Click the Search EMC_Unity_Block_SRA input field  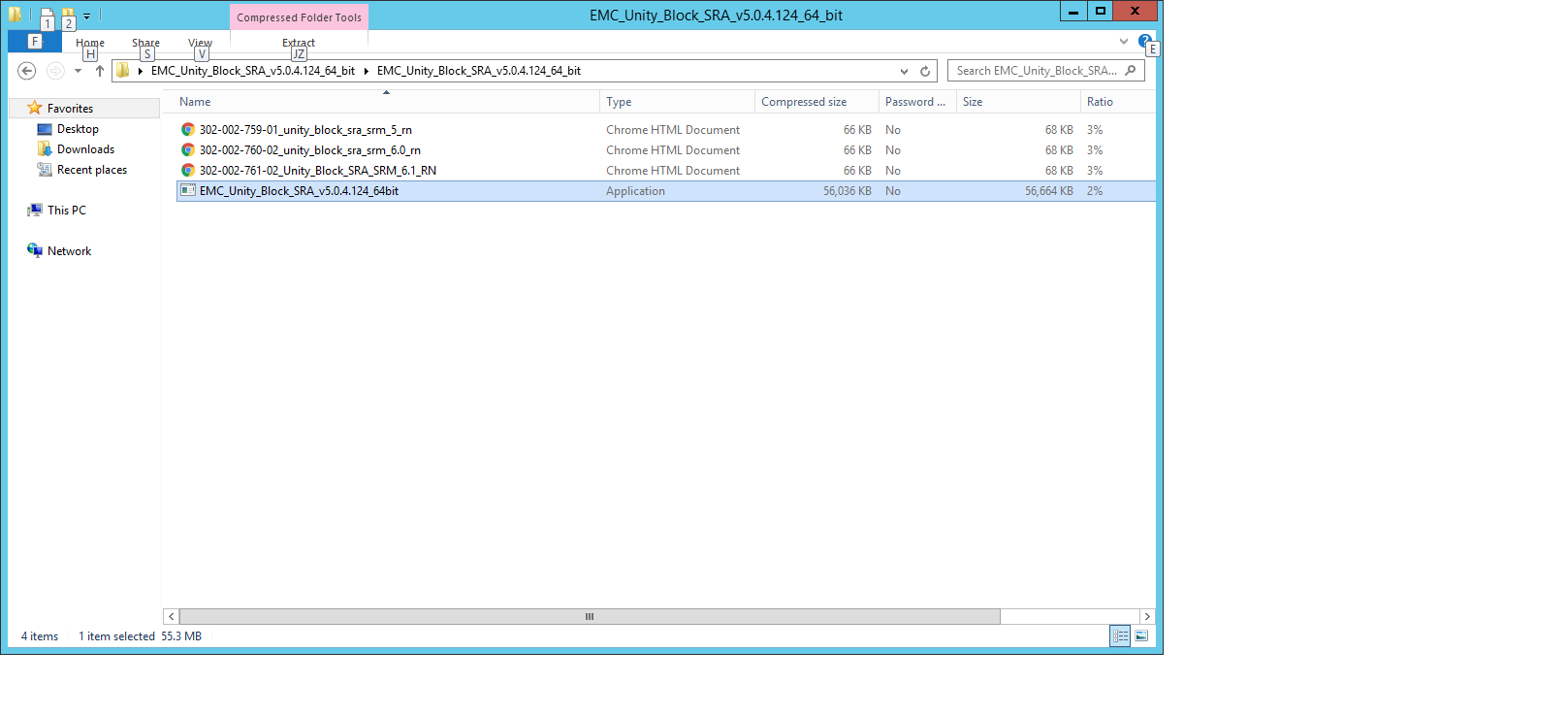1036,71
